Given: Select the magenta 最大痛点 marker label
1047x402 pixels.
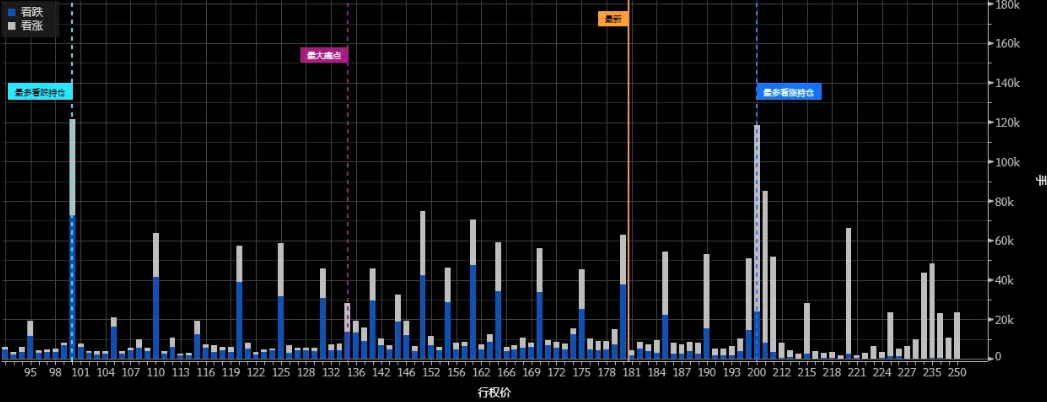Looking at the screenshot, I should click(324, 55).
